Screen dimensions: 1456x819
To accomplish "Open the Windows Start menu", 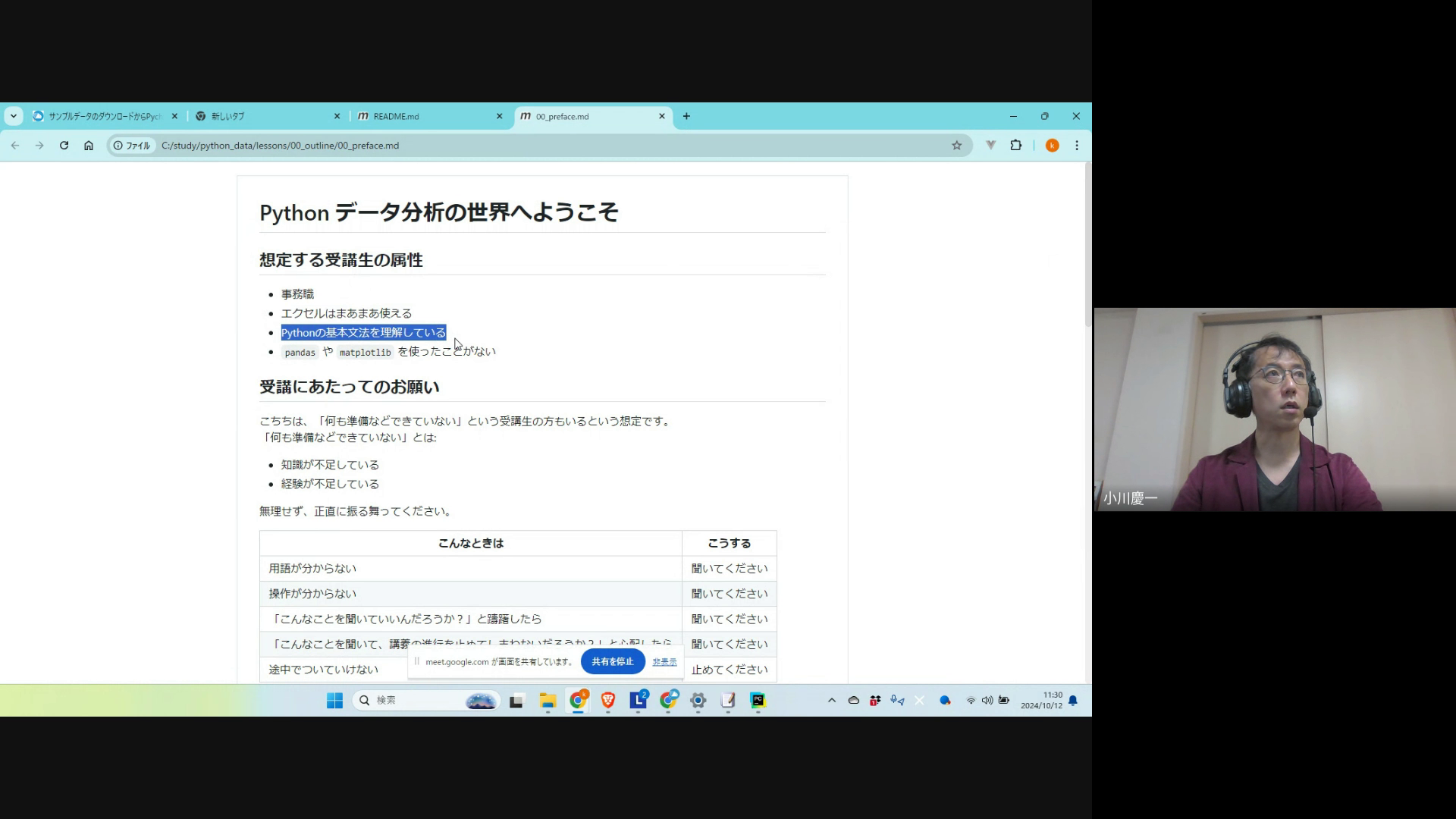I will tap(334, 701).
